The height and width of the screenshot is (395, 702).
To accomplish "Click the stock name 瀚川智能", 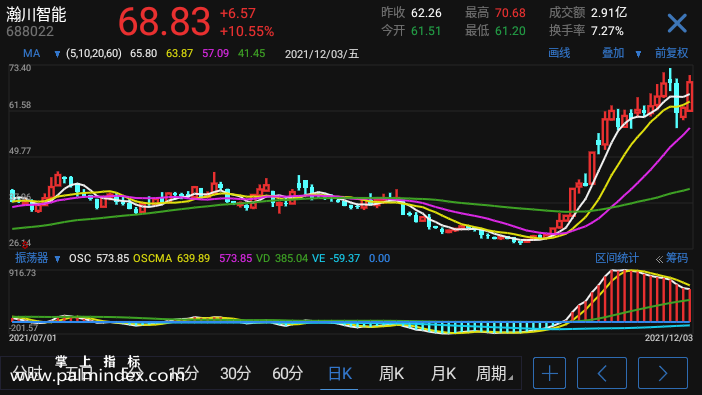I will click(36, 15).
